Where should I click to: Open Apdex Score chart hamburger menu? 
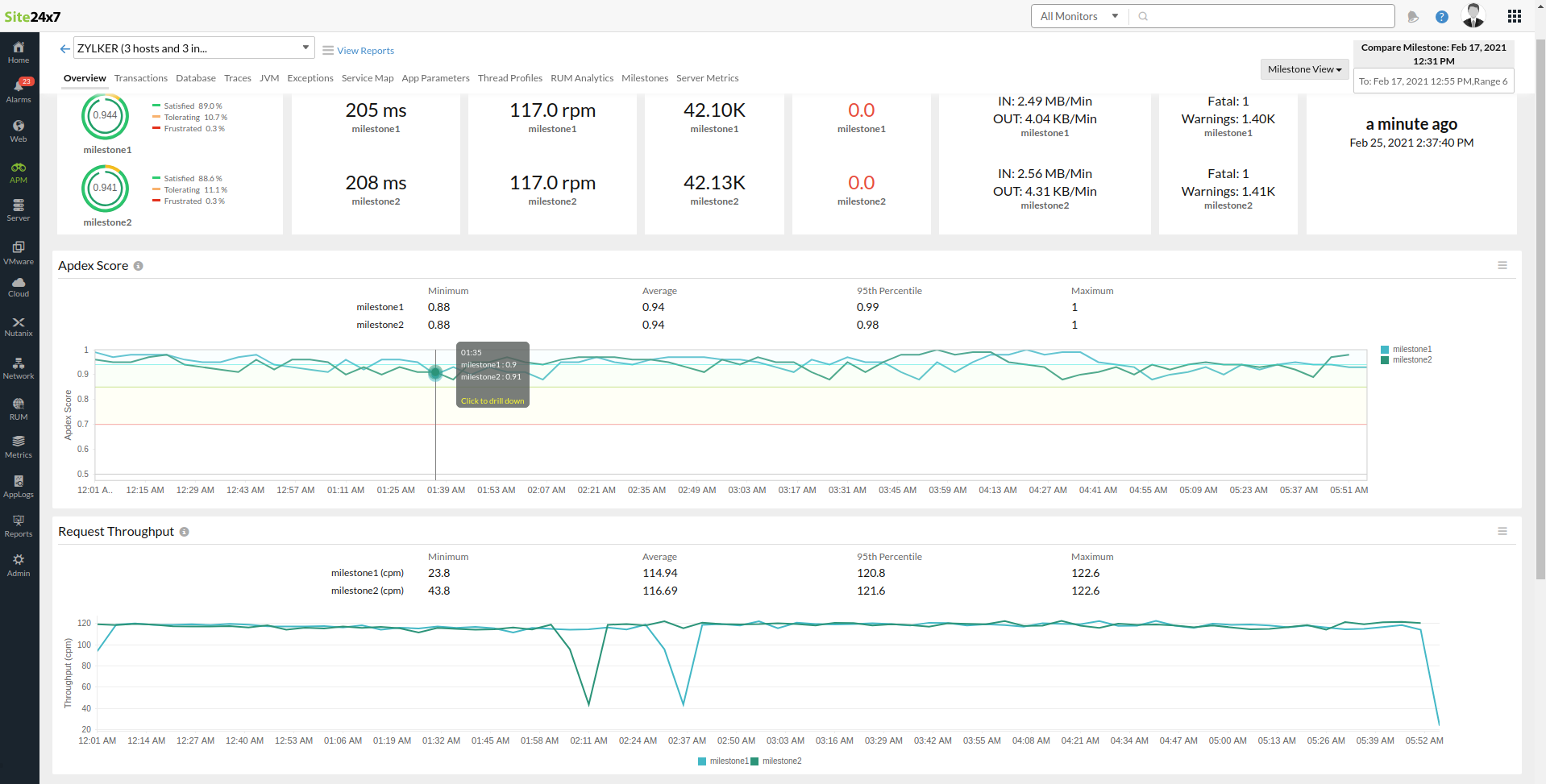click(1502, 265)
